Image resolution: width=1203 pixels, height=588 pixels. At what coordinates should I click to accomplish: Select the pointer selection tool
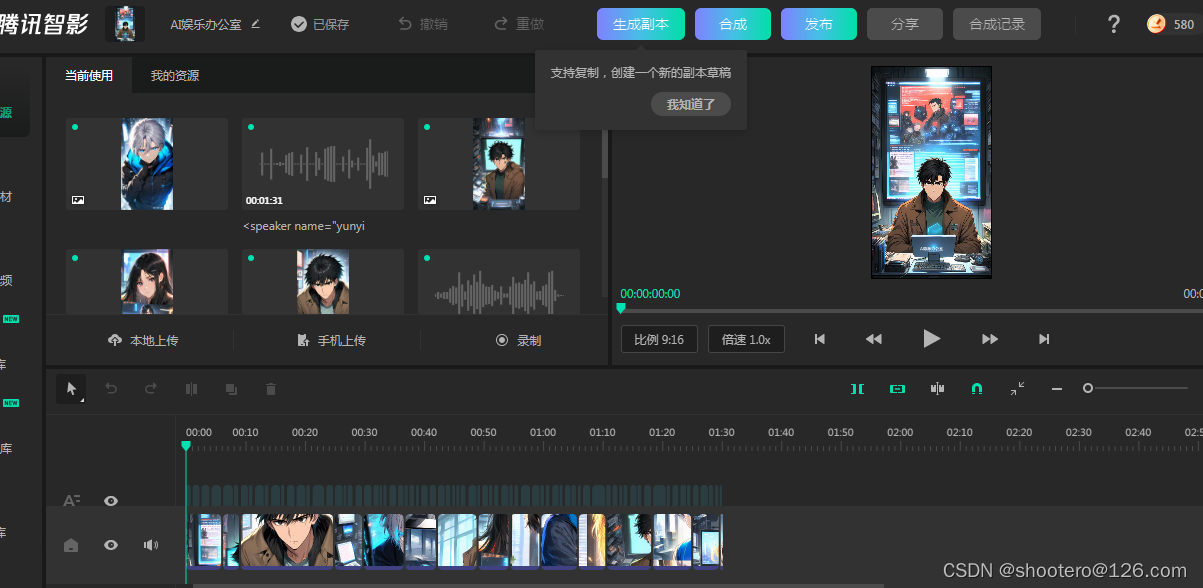70,389
